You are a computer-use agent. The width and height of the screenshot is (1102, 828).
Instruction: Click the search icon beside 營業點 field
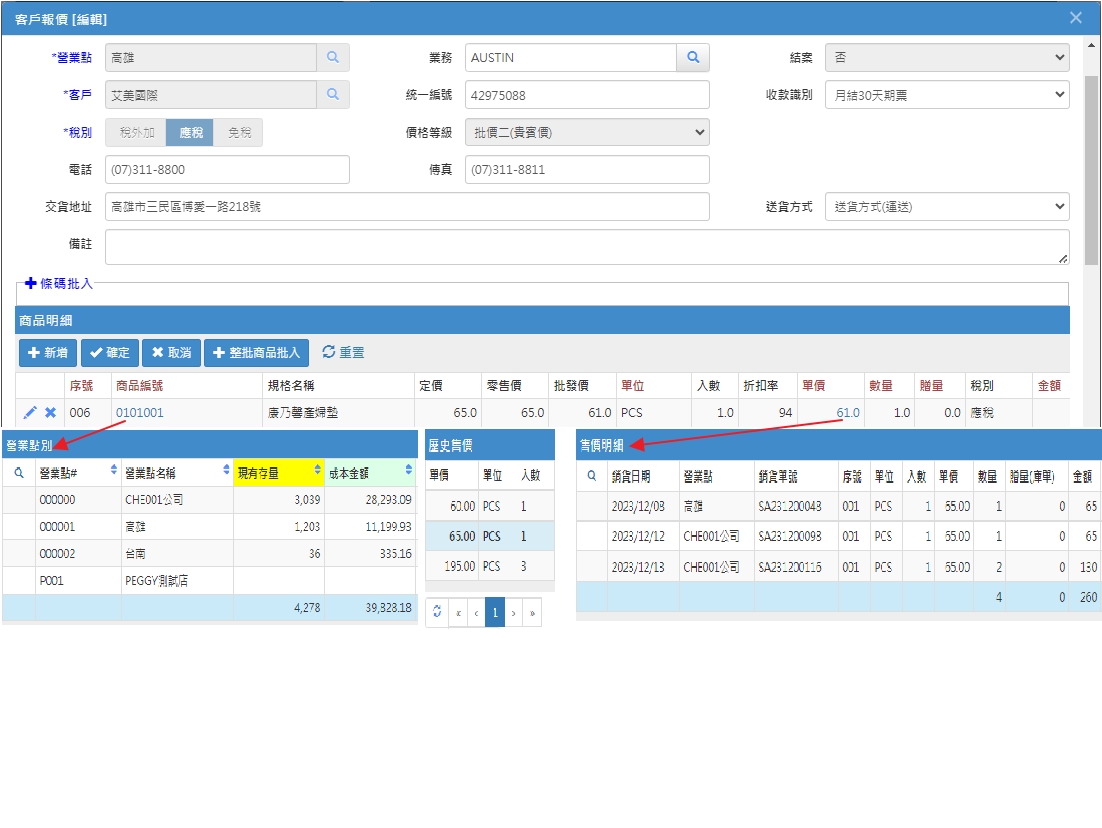tap(333, 58)
